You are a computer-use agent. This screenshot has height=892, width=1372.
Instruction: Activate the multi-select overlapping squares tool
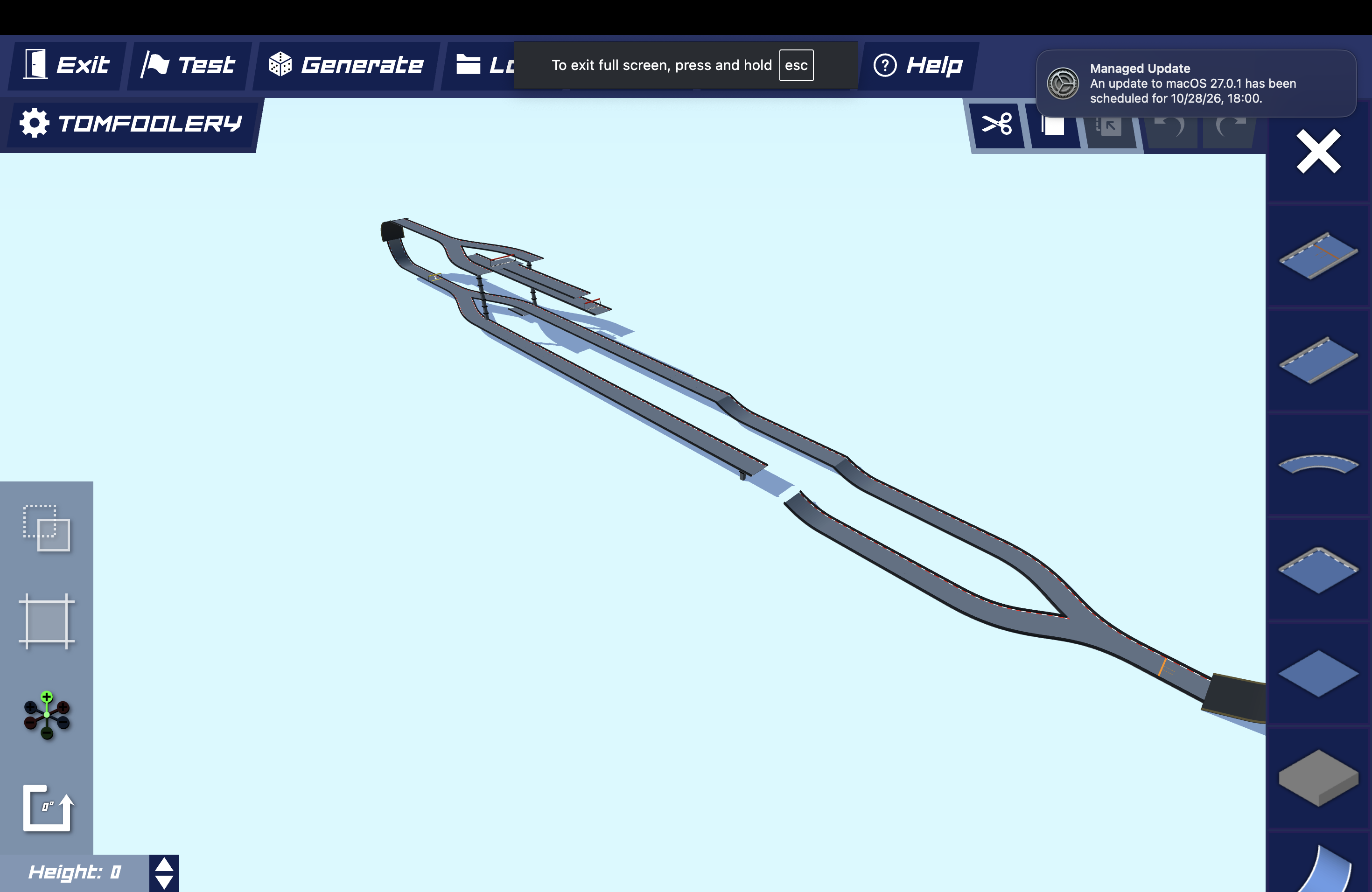pyautogui.click(x=47, y=528)
